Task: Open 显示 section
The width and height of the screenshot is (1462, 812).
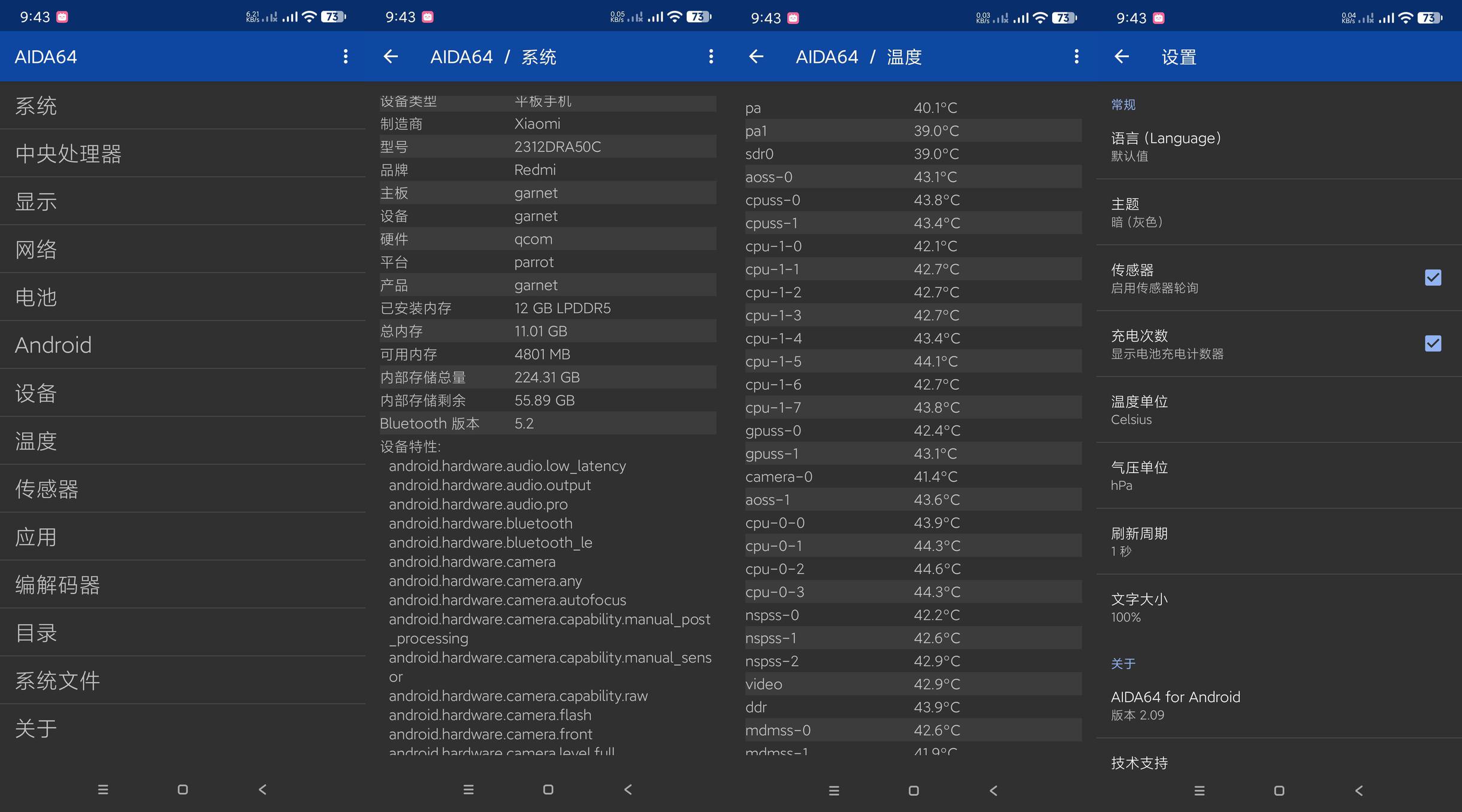Action: 183,201
